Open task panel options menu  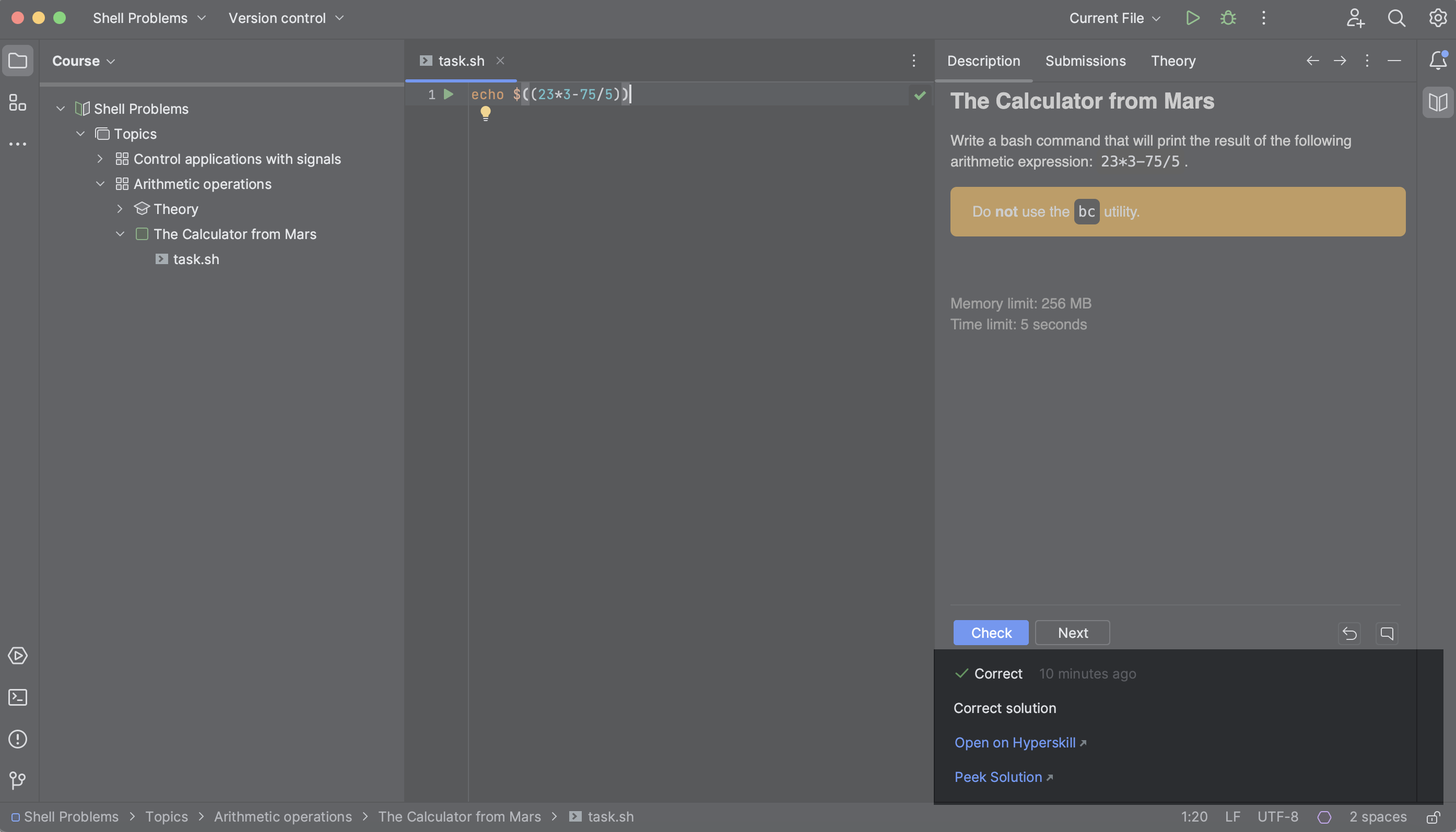coord(1367,61)
